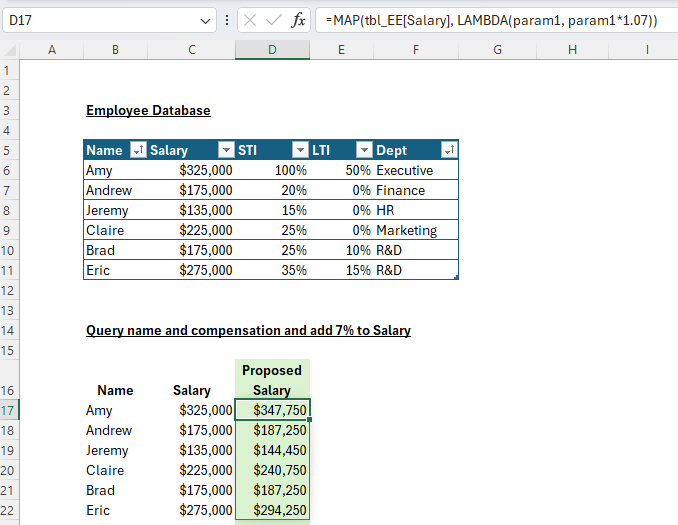Select Andrew's $187,250 proposed salary in row 18
Viewport: 678px width, 525px height.
pos(272,430)
